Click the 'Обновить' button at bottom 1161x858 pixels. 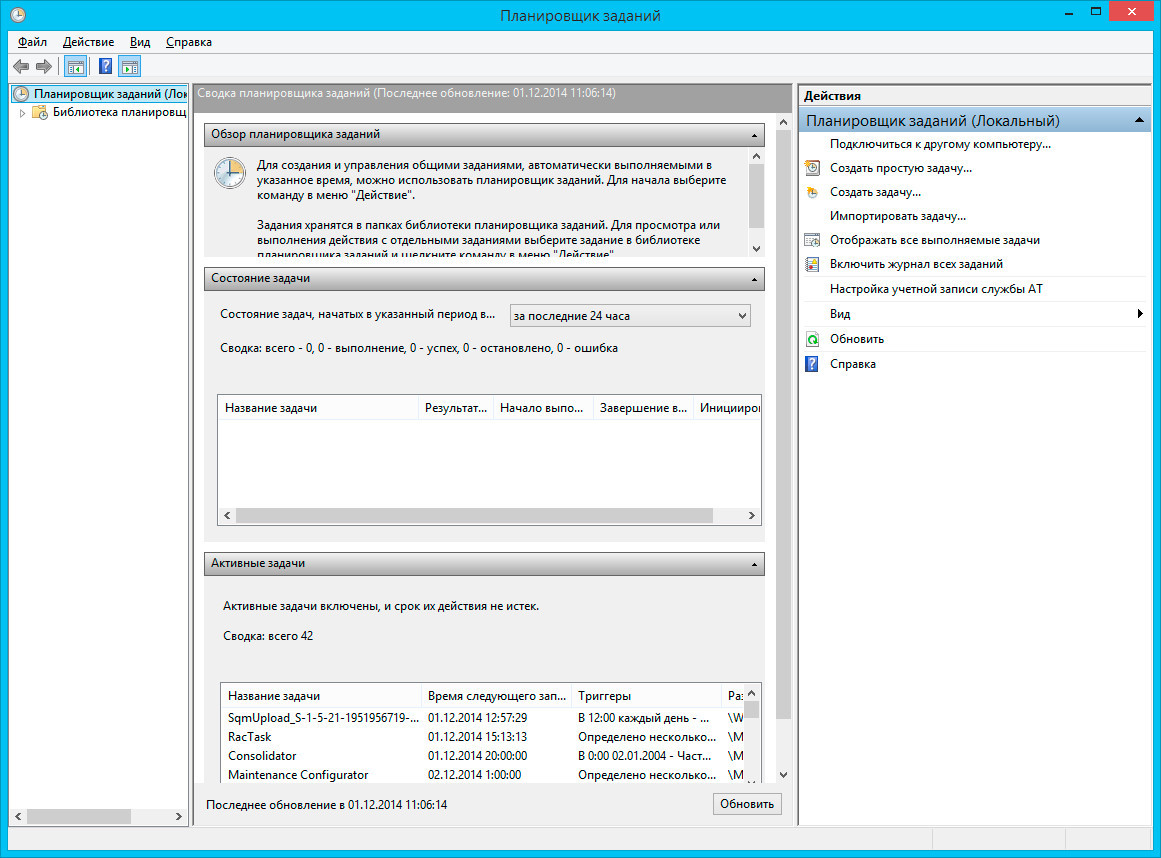tap(747, 804)
